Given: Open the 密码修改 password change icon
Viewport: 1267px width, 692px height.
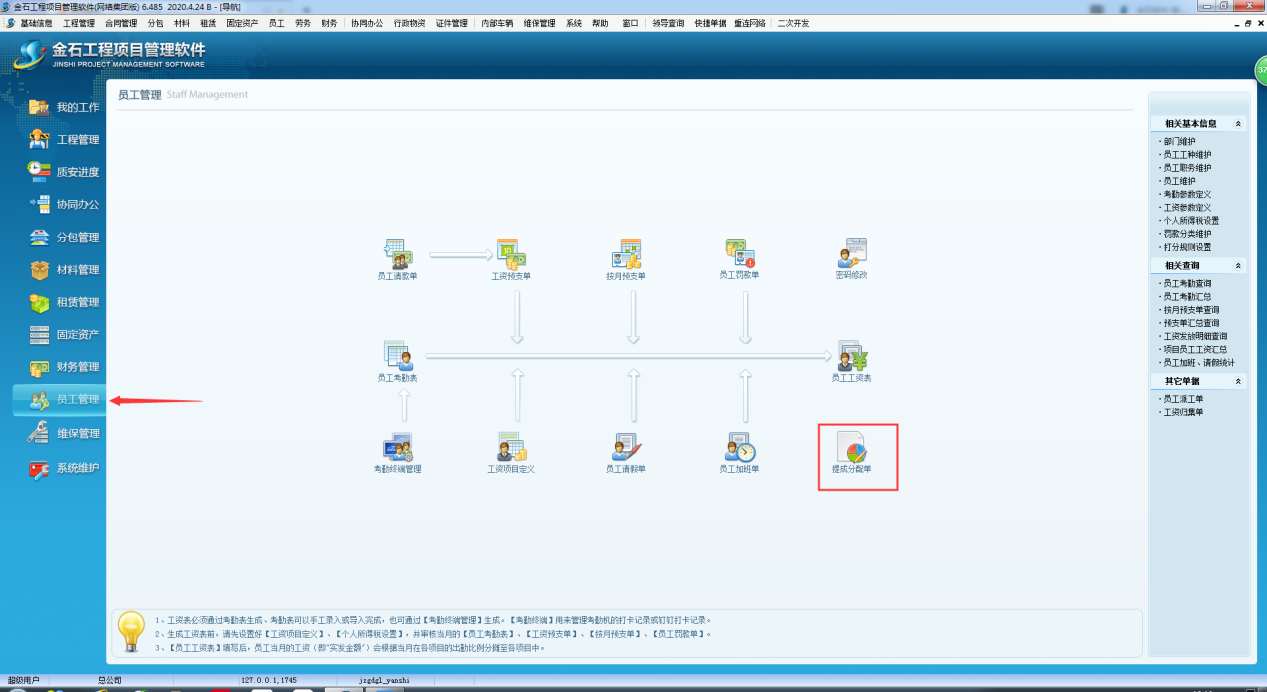Looking at the screenshot, I should click(851, 253).
